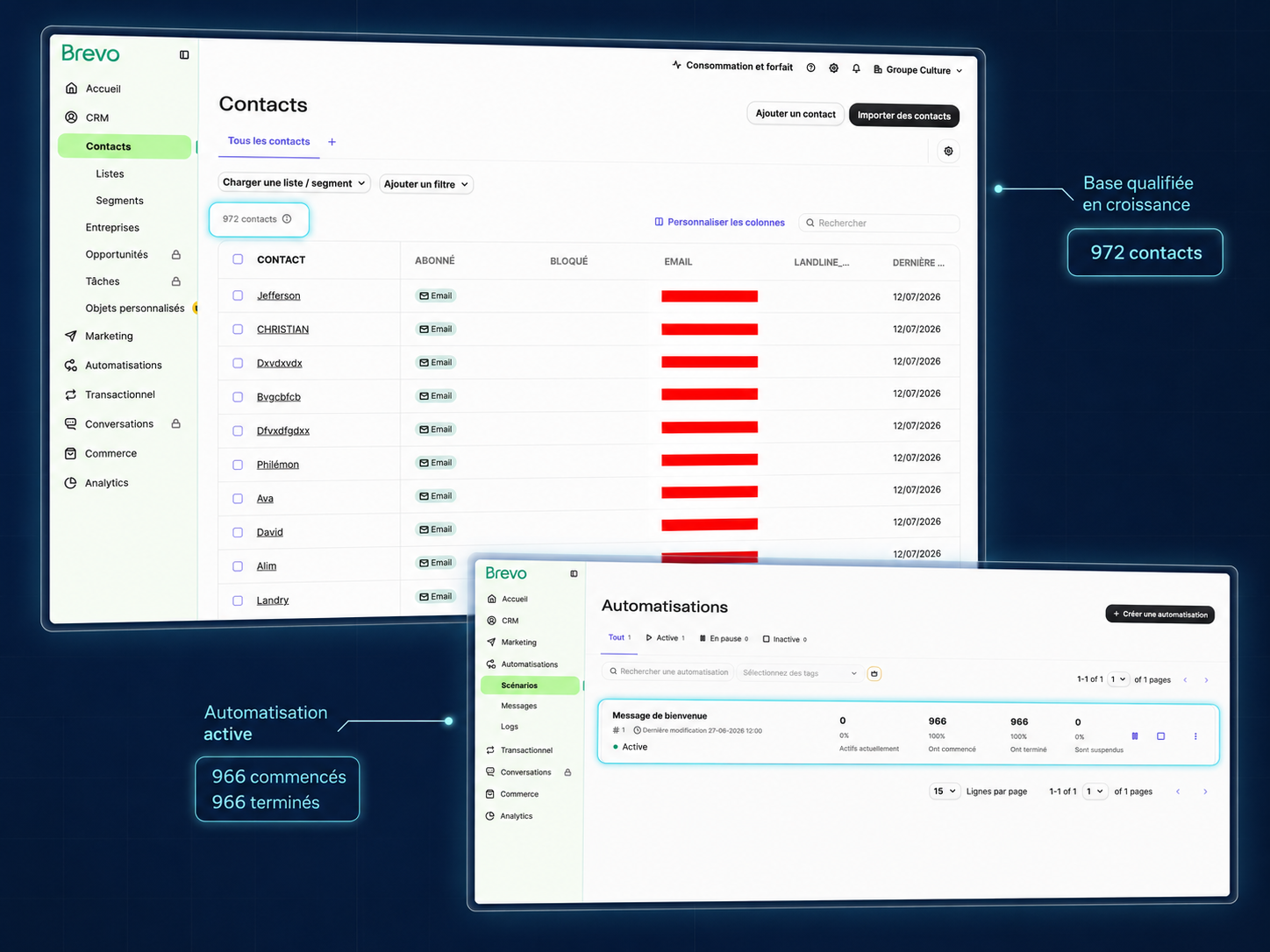The image size is (1270, 952).
Task: Go to next page with top right chevron
Action: click(1206, 680)
